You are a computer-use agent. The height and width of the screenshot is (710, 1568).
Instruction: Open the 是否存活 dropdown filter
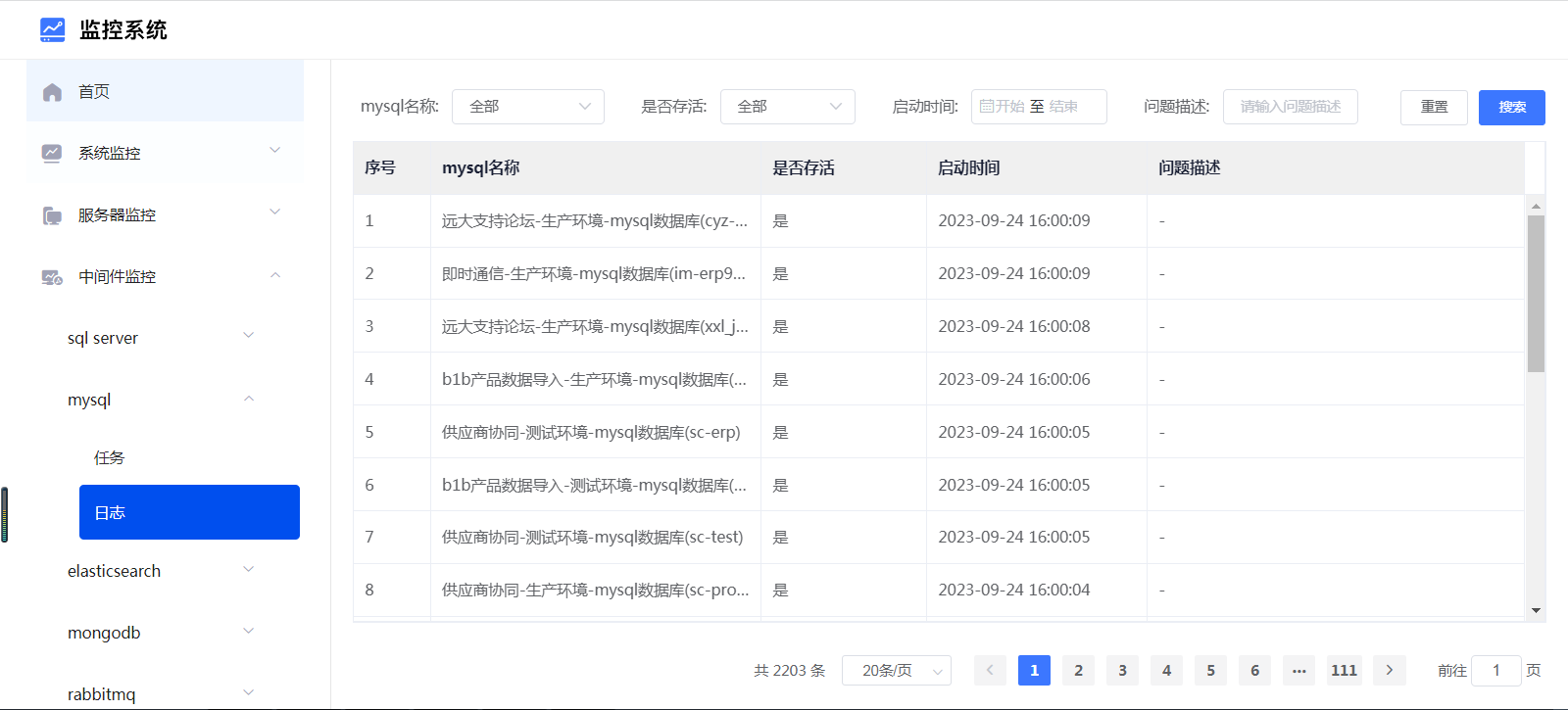point(787,107)
